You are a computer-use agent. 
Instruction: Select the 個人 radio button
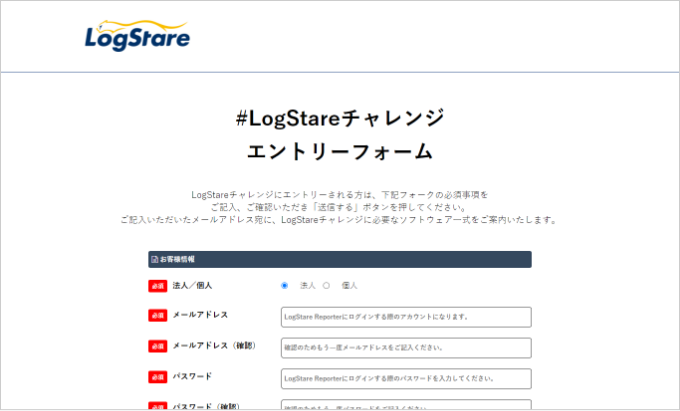326,286
